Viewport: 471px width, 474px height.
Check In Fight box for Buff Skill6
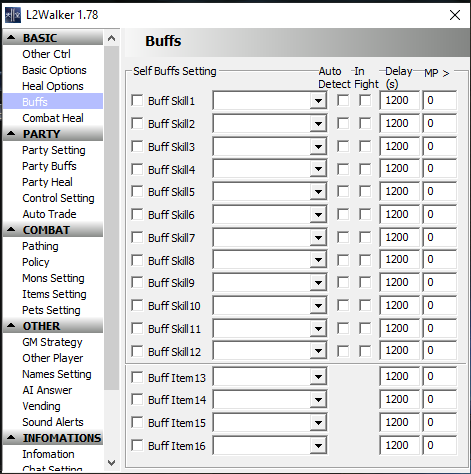pyautogui.click(x=365, y=215)
